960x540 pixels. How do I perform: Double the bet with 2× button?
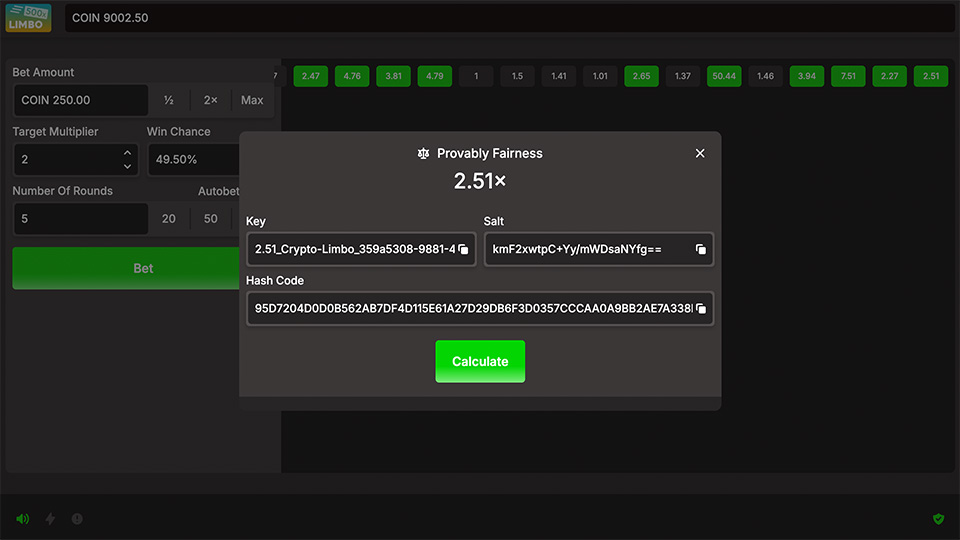[x=211, y=100]
